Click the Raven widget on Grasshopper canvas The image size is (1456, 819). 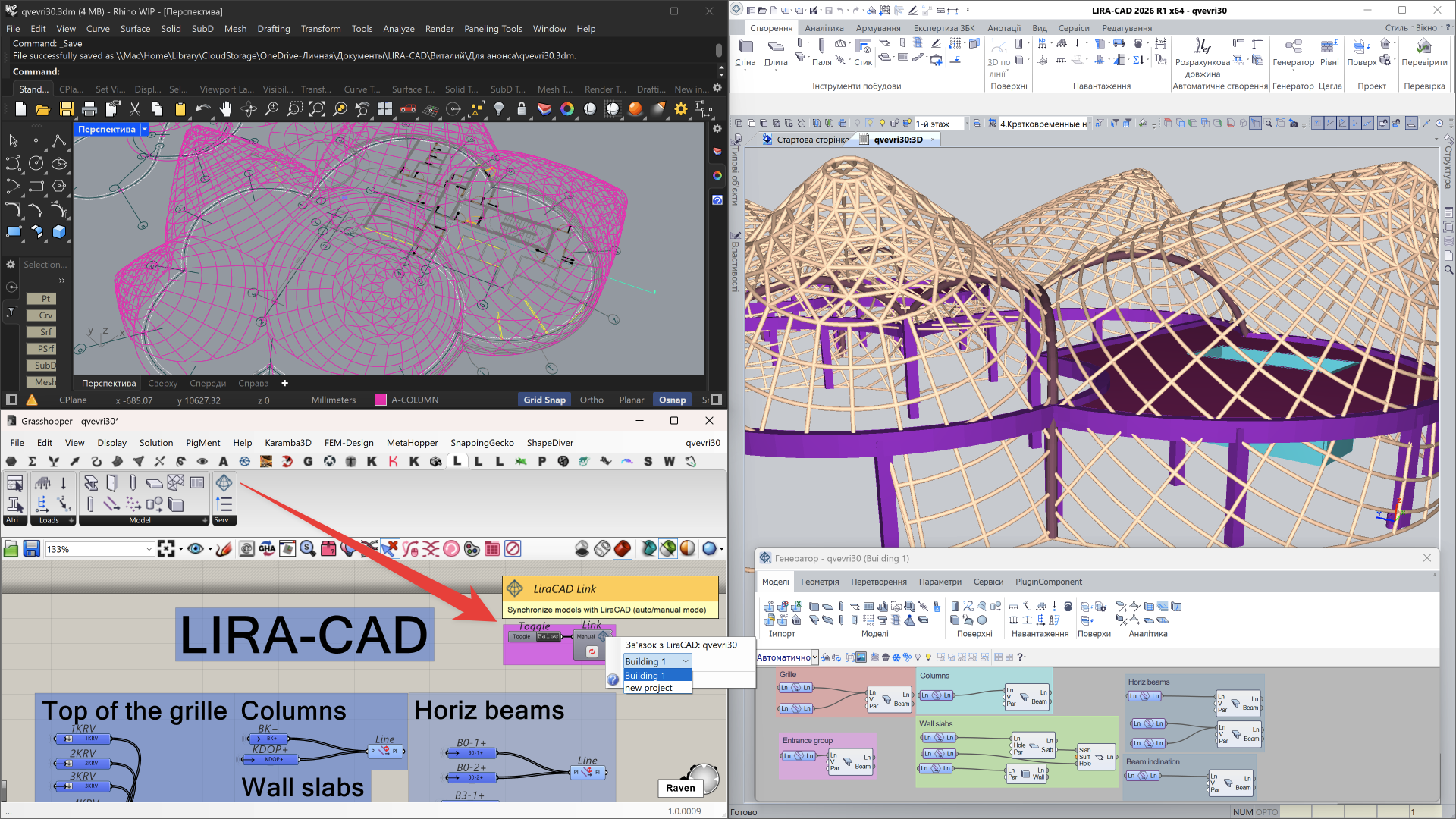(680, 788)
